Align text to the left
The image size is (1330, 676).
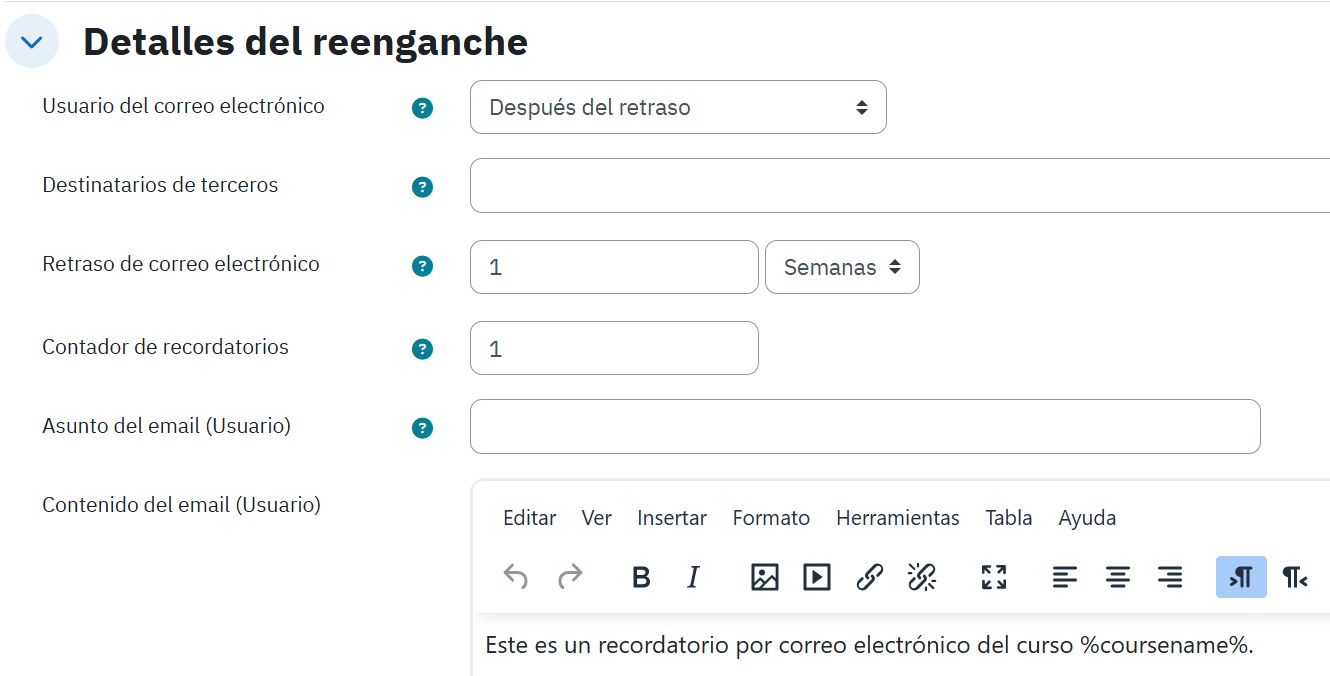tap(1065, 577)
